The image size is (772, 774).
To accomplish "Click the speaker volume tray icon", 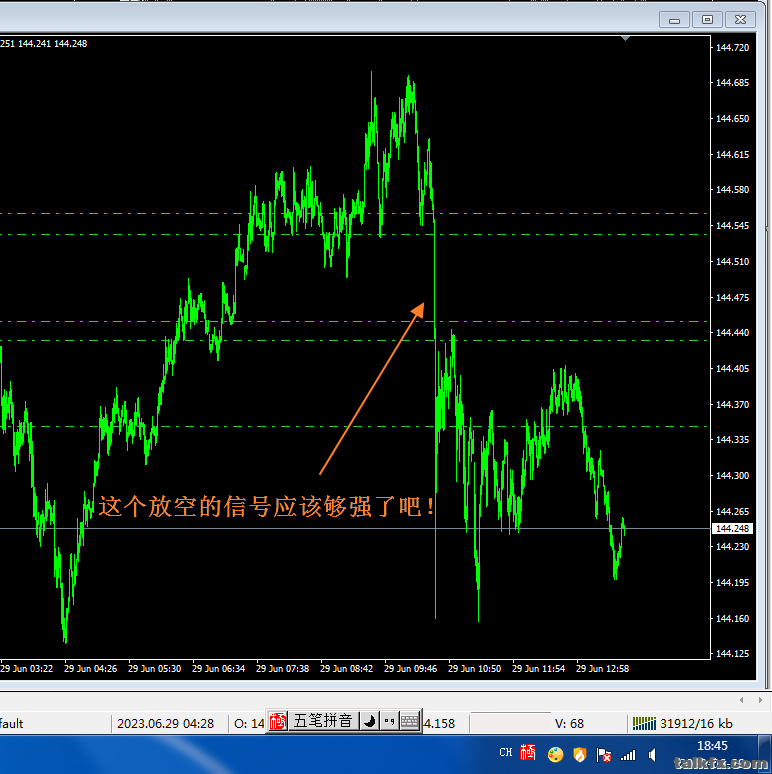I will click(x=653, y=755).
